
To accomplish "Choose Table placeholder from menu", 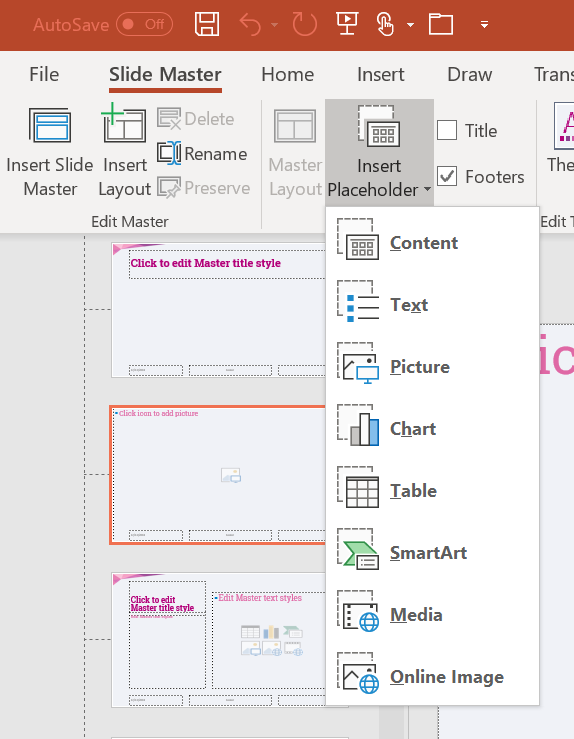I will point(432,487).
